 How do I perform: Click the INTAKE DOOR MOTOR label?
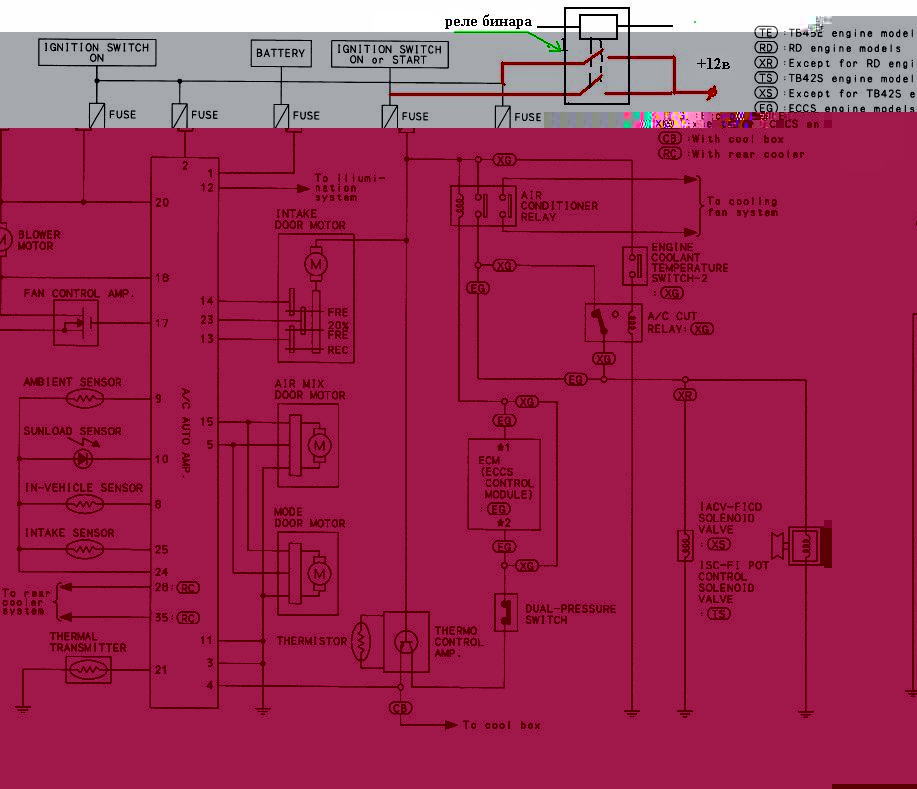click(x=311, y=219)
